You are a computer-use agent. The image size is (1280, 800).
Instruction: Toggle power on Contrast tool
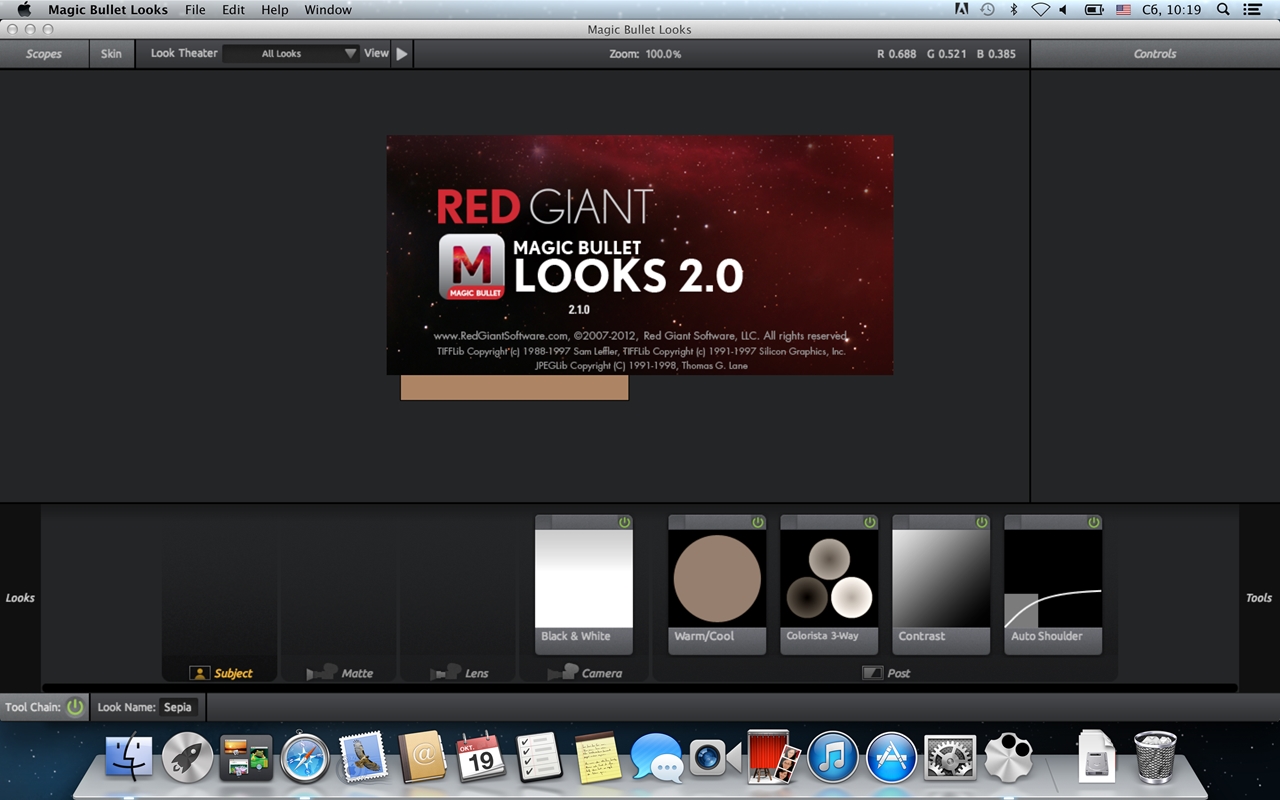click(982, 522)
